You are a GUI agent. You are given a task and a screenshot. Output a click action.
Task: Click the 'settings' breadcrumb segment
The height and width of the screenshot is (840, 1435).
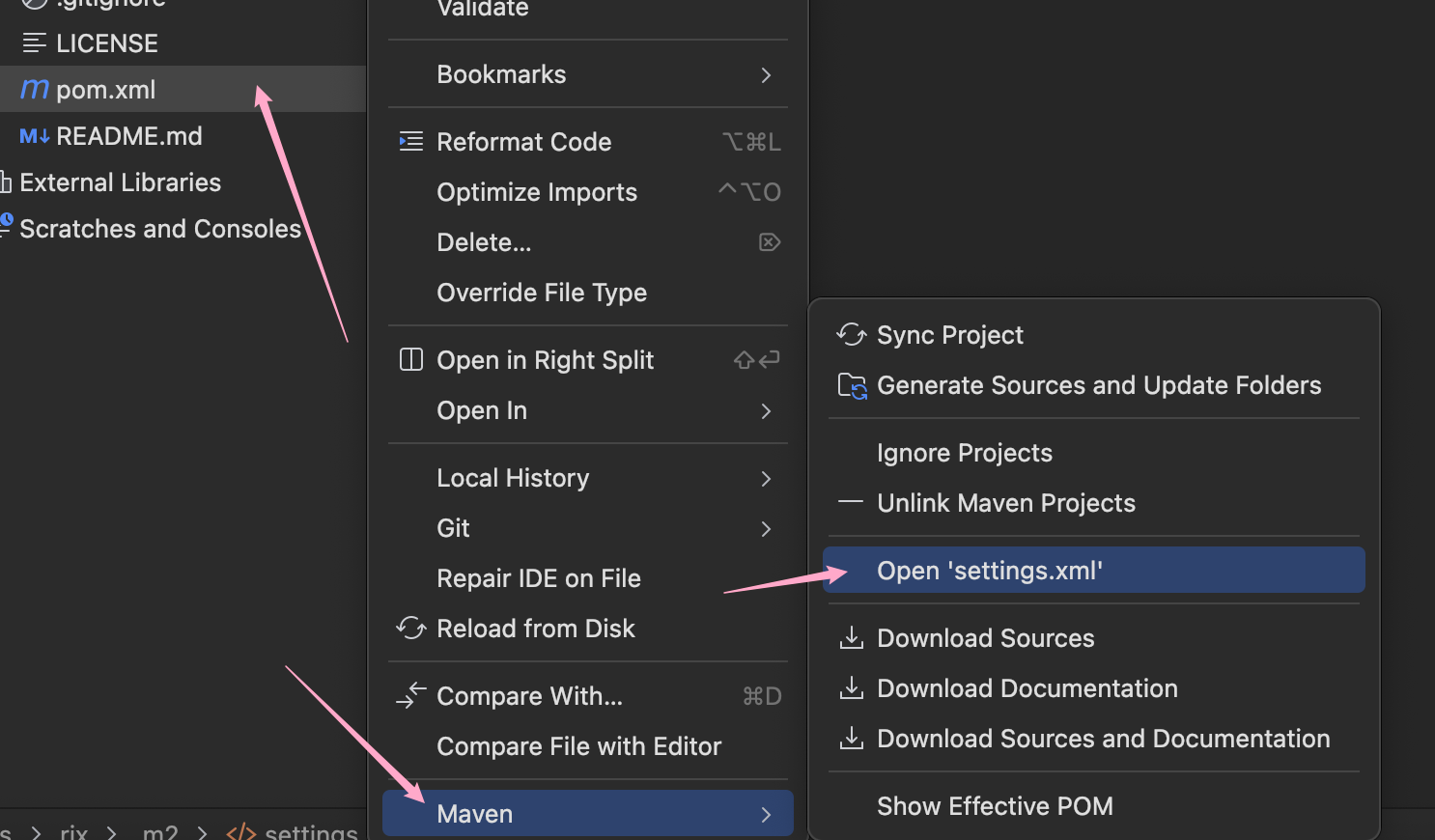tap(311, 832)
